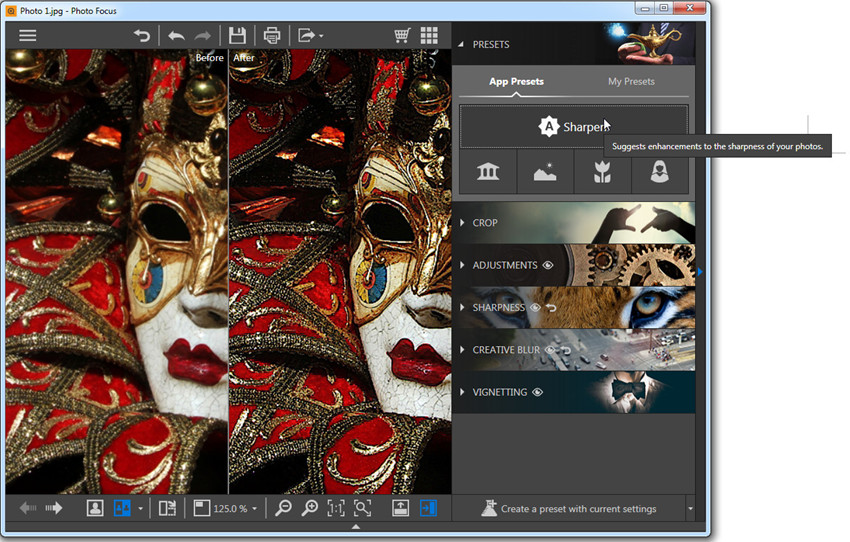Open share options dropdown arrow

click(321, 36)
